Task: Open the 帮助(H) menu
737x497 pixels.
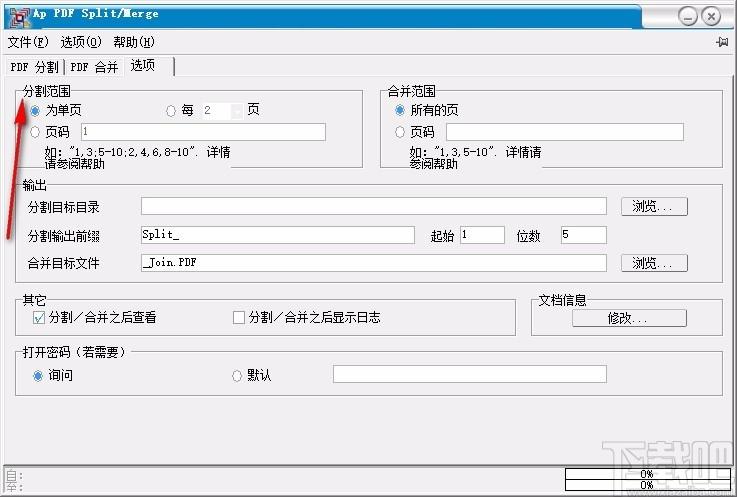Action: click(x=134, y=42)
